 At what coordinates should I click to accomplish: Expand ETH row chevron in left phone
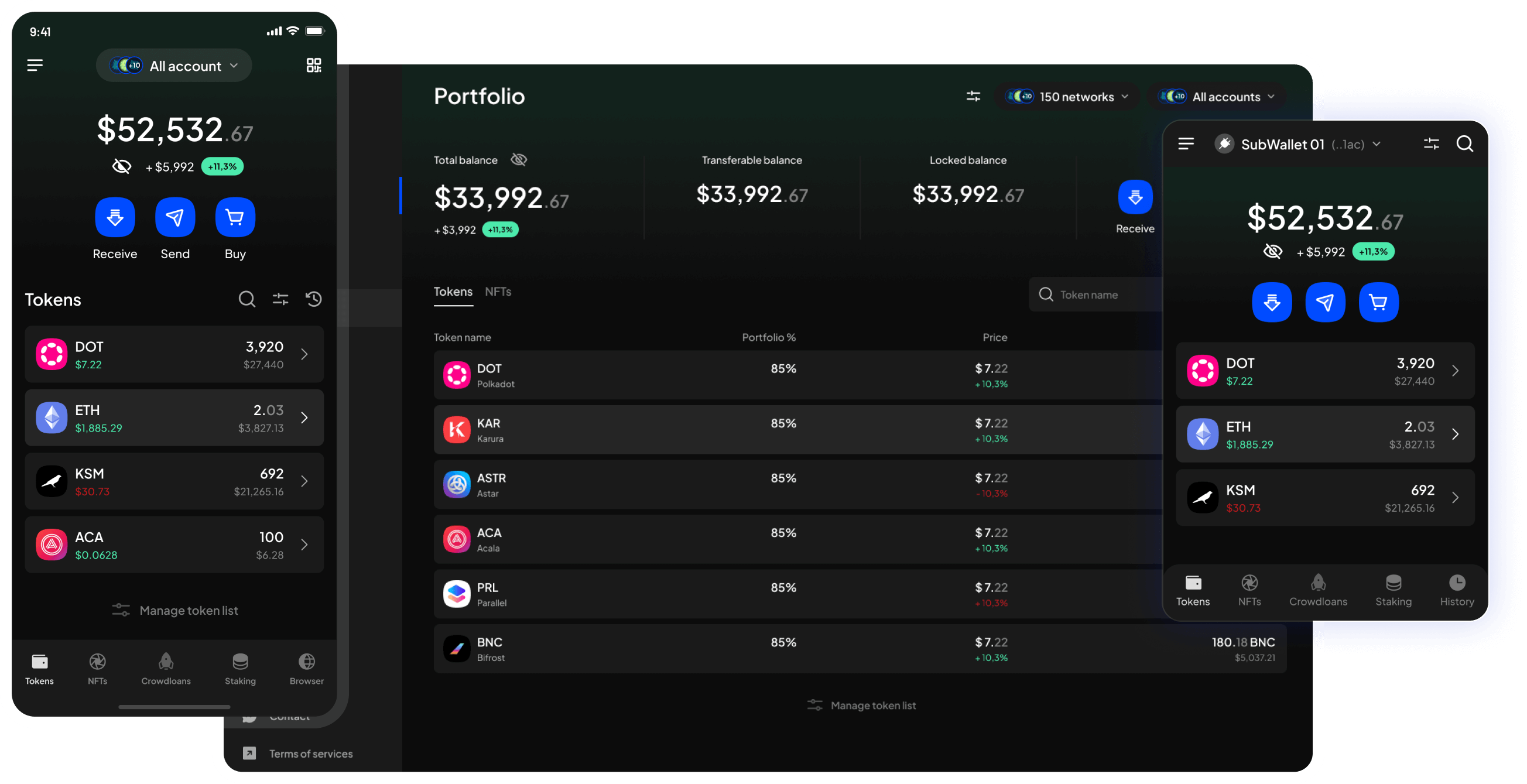tap(304, 418)
